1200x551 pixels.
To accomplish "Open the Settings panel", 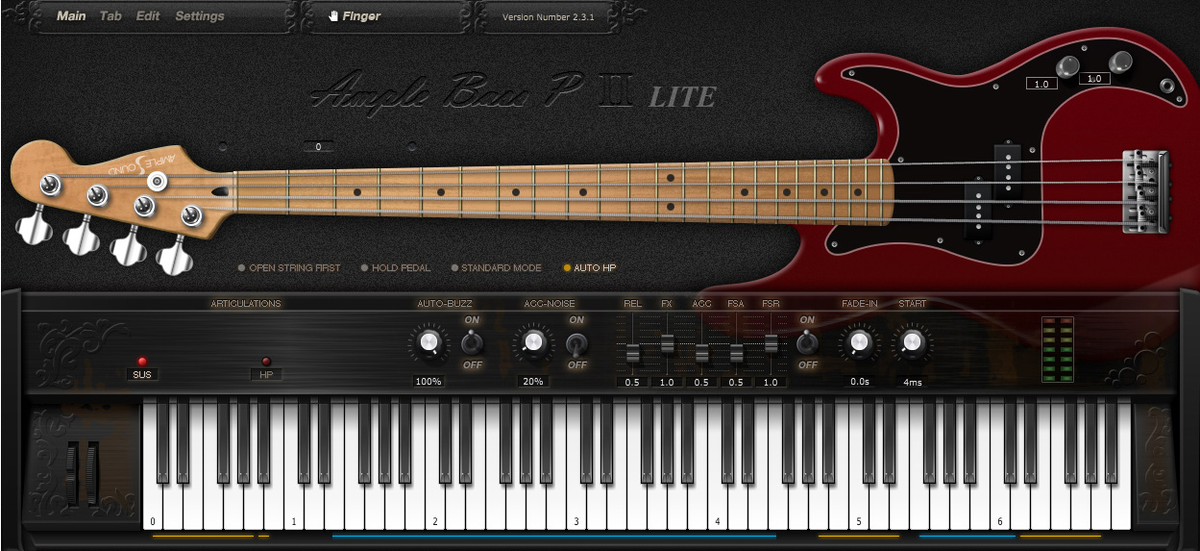I will point(200,16).
